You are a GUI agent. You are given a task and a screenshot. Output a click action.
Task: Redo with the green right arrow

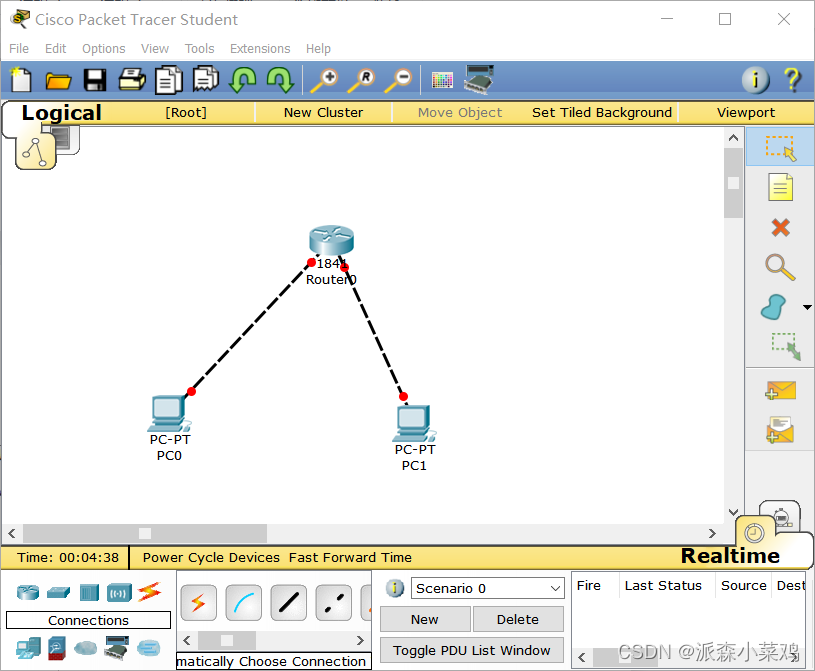280,80
